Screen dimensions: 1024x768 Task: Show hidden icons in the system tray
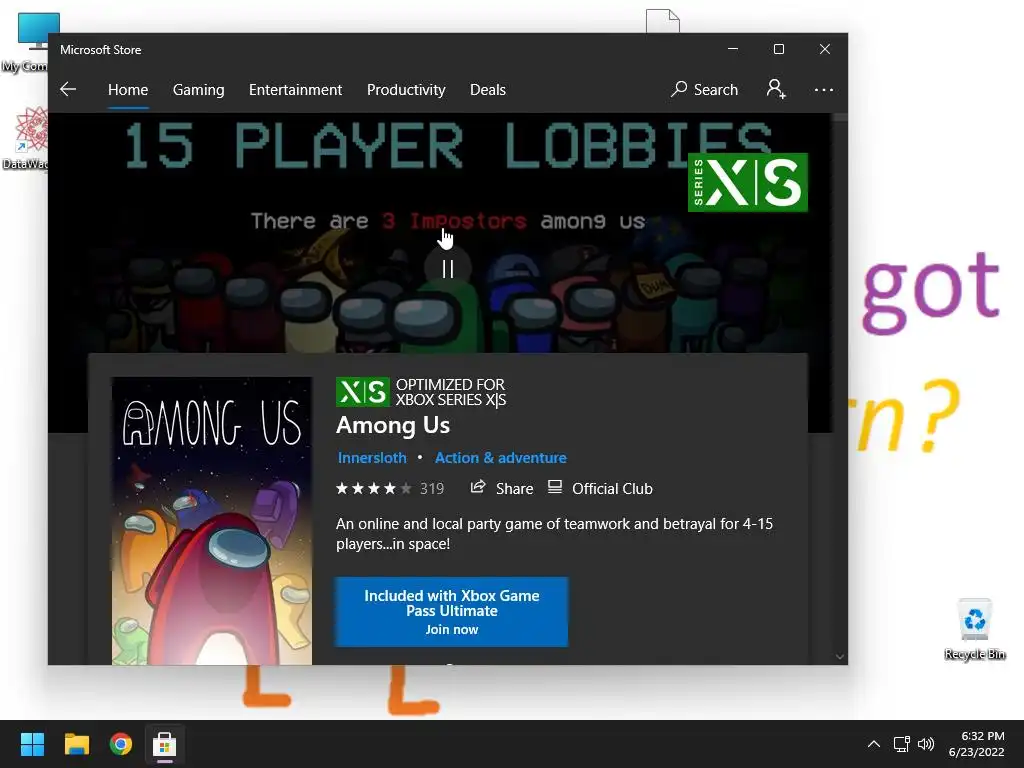[874, 744]
